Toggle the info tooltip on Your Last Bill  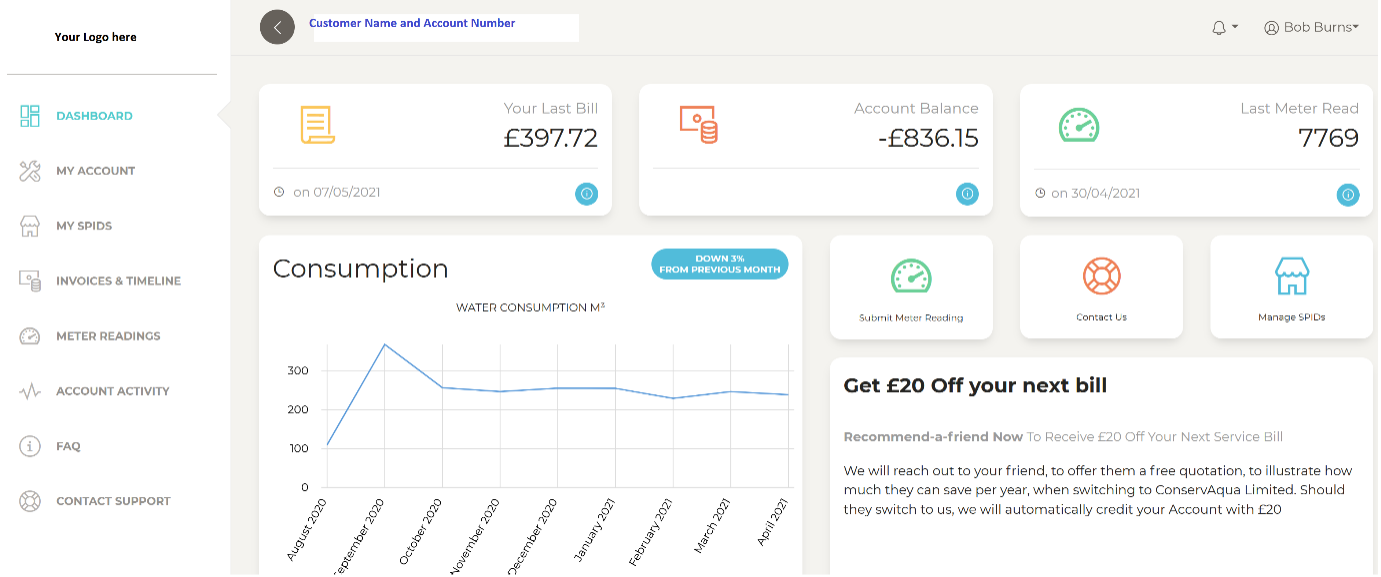pyautogui.click(x=587, y=194)
